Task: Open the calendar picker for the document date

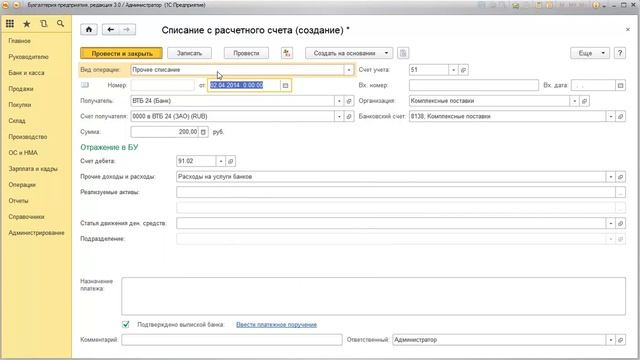Action: tap(285, 85)
